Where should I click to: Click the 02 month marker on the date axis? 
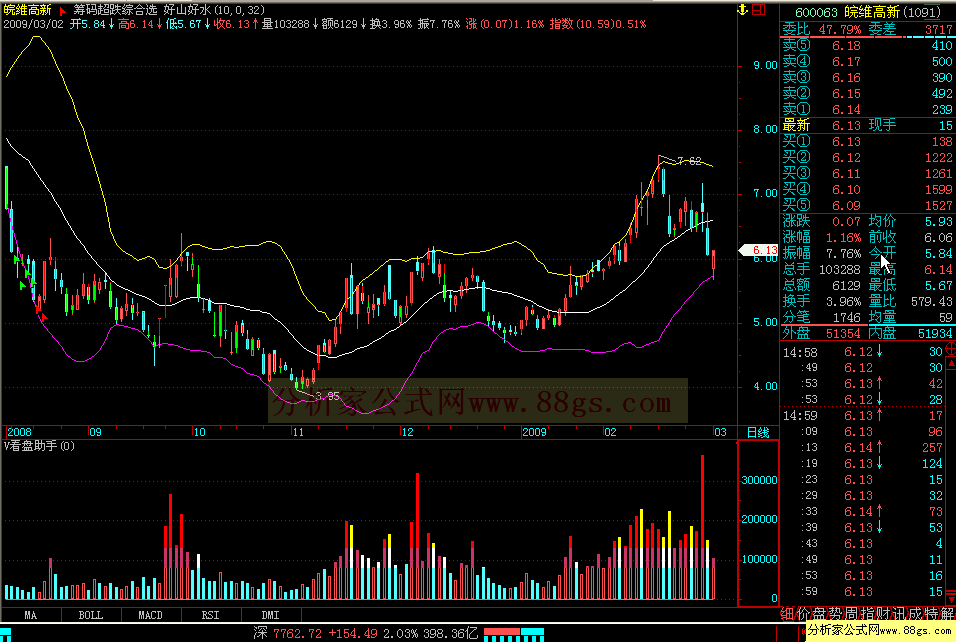click(x=610, y=432)
